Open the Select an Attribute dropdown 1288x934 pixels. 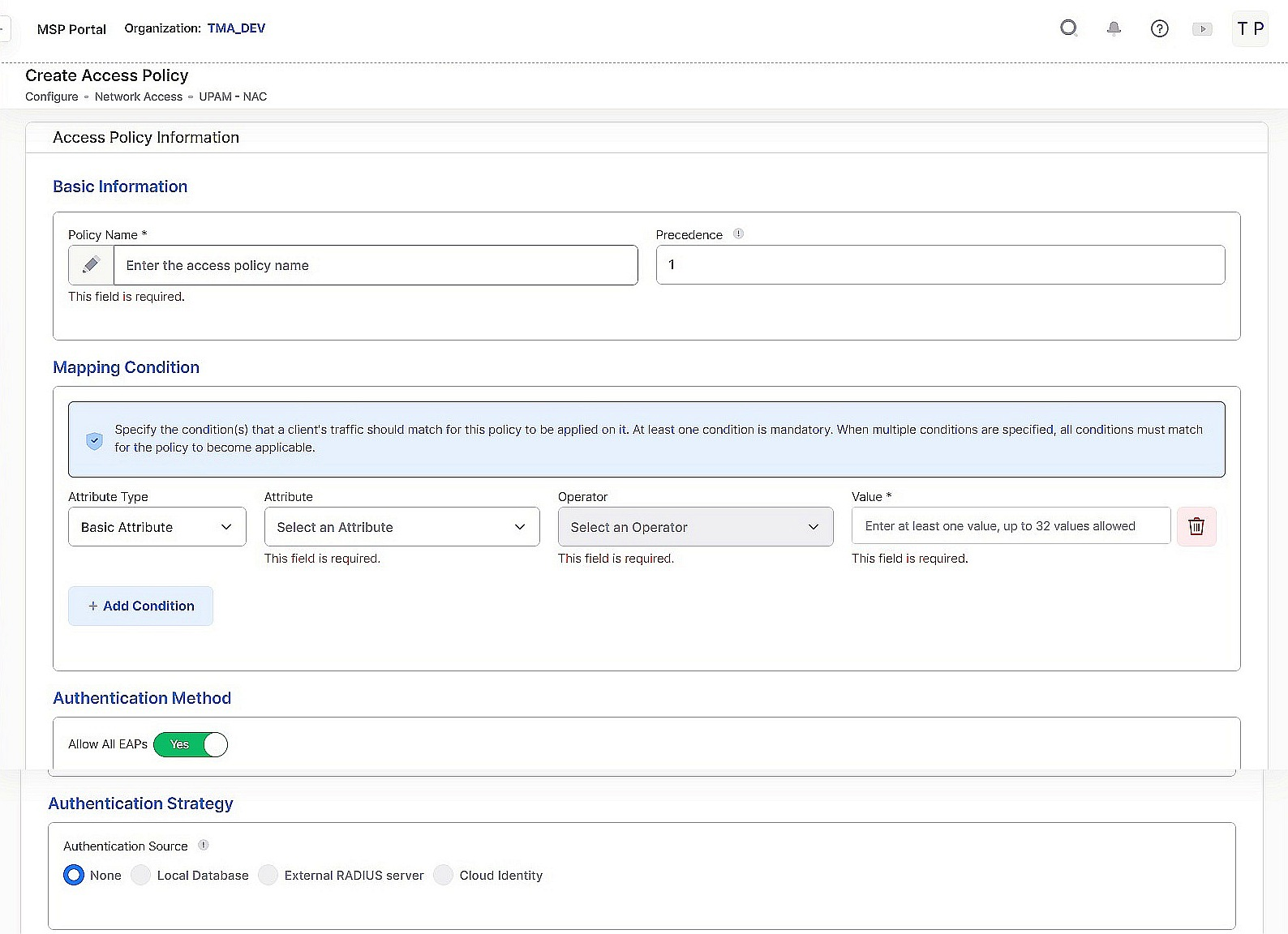[402, 527]
